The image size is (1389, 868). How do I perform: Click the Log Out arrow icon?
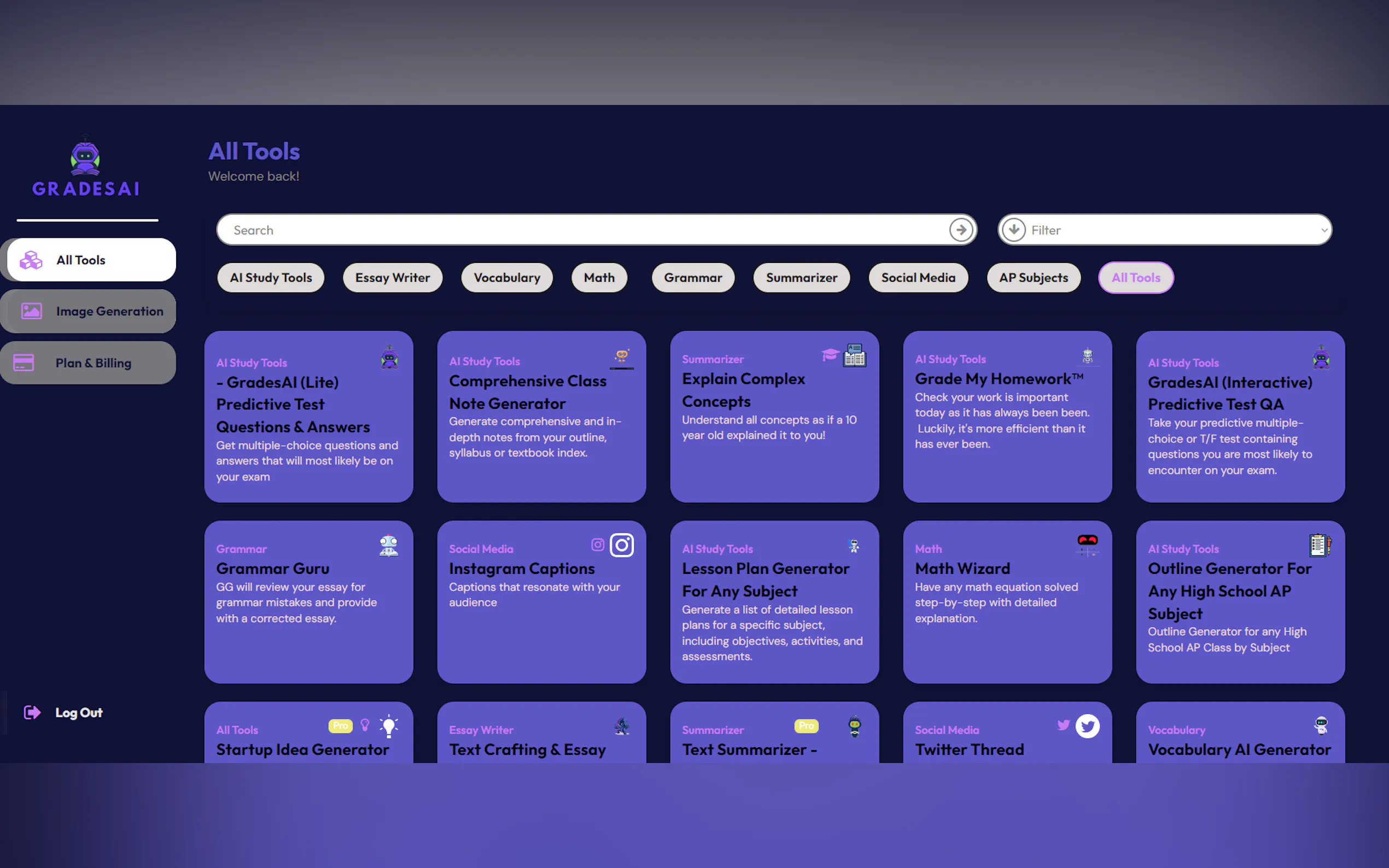tap(32, 712)
